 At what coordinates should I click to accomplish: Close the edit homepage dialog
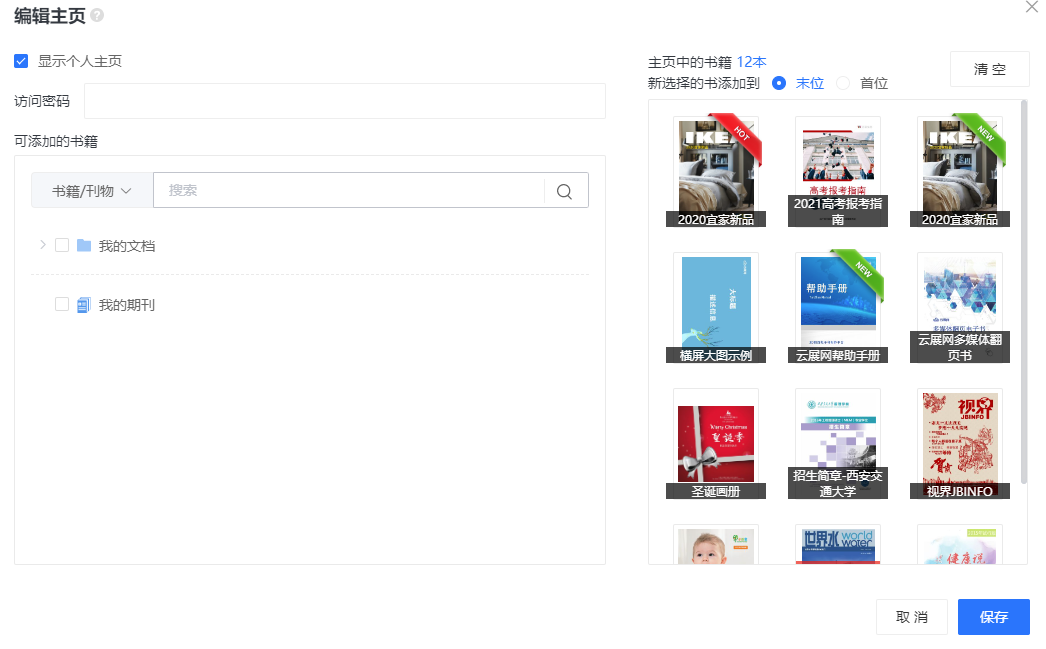[1032, 7]
